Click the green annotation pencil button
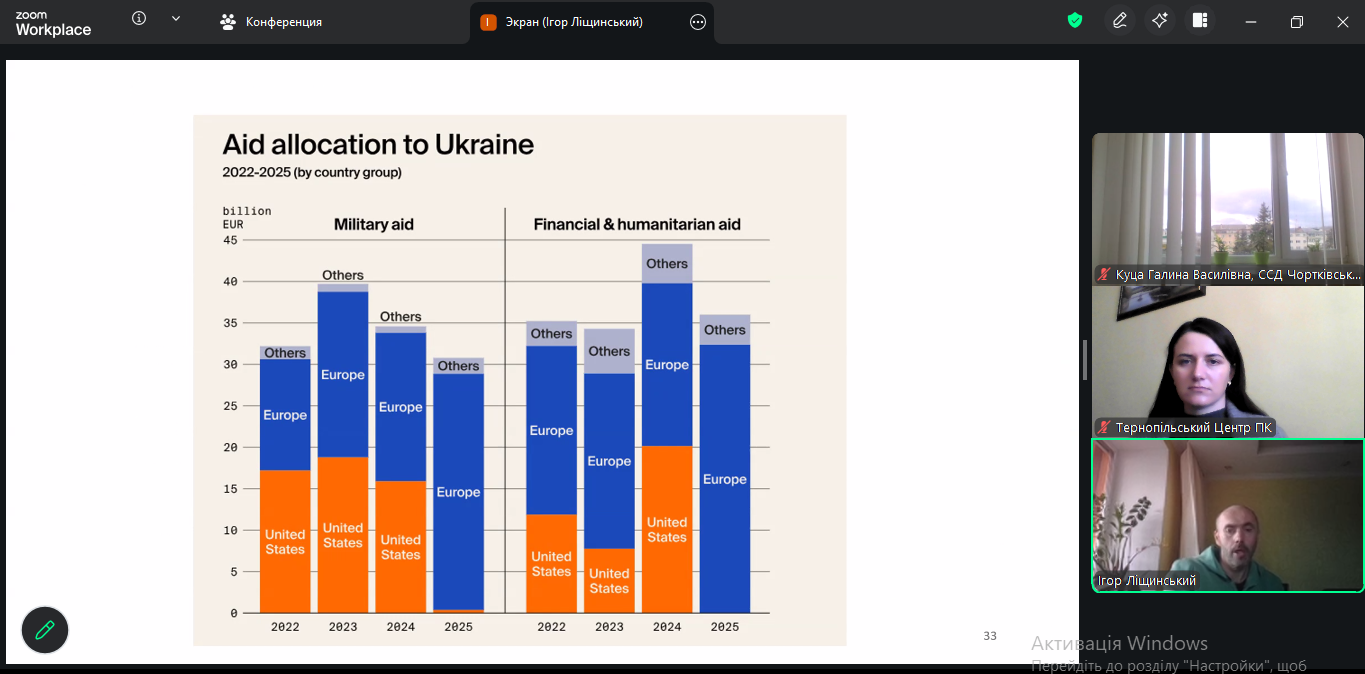Image resolution: width=1365 pixels, height=674 pixels. click(45, 630)
